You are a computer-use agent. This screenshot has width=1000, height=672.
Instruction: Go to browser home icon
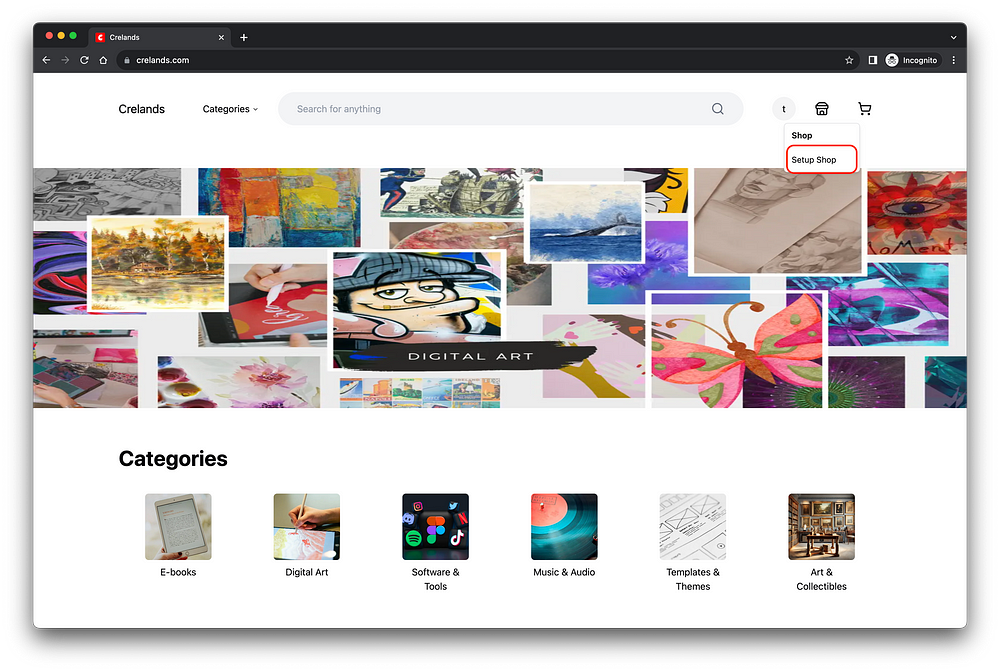pos(103,60)
